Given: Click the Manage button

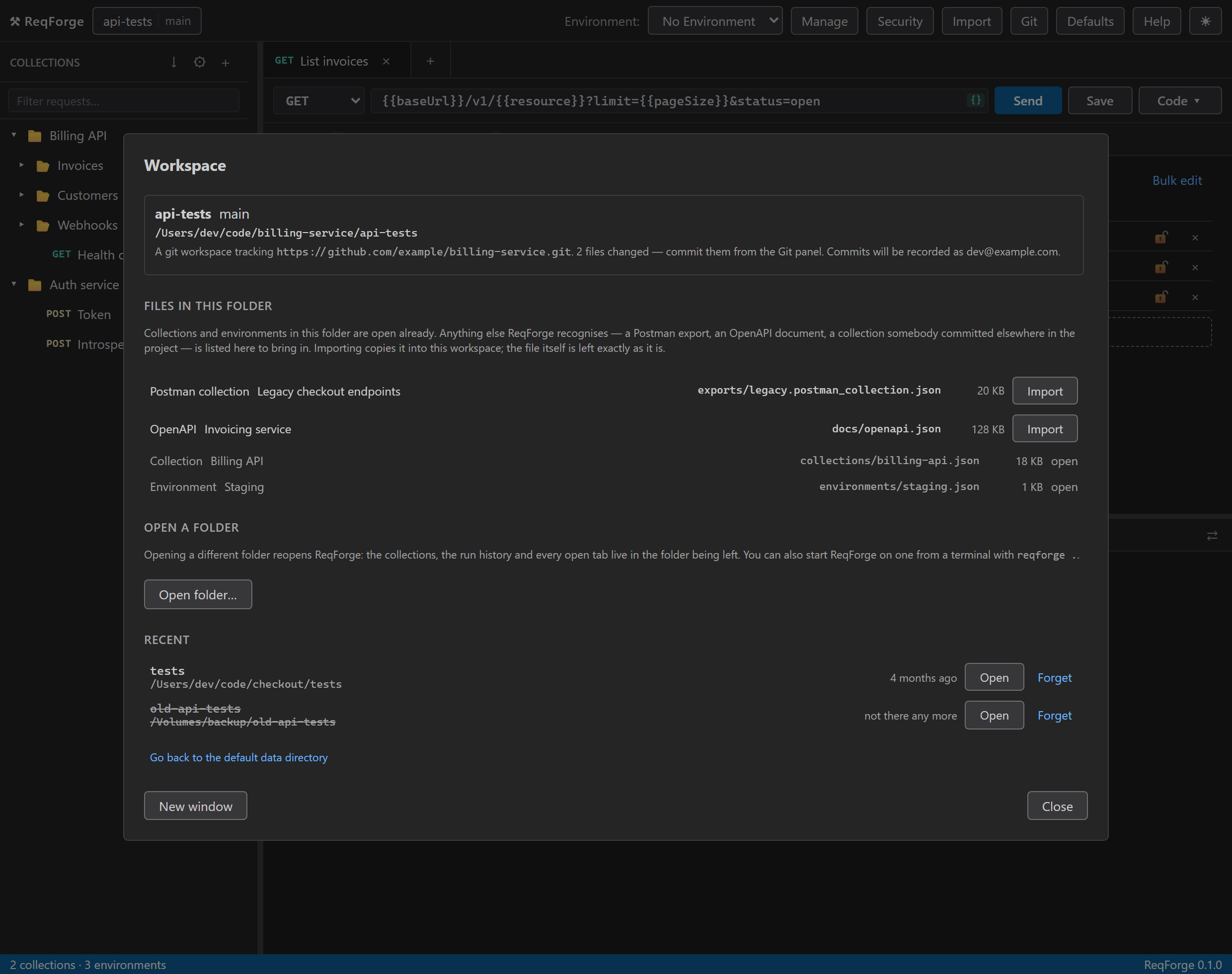Looking at the screenshot, I should tap(824, 21).
